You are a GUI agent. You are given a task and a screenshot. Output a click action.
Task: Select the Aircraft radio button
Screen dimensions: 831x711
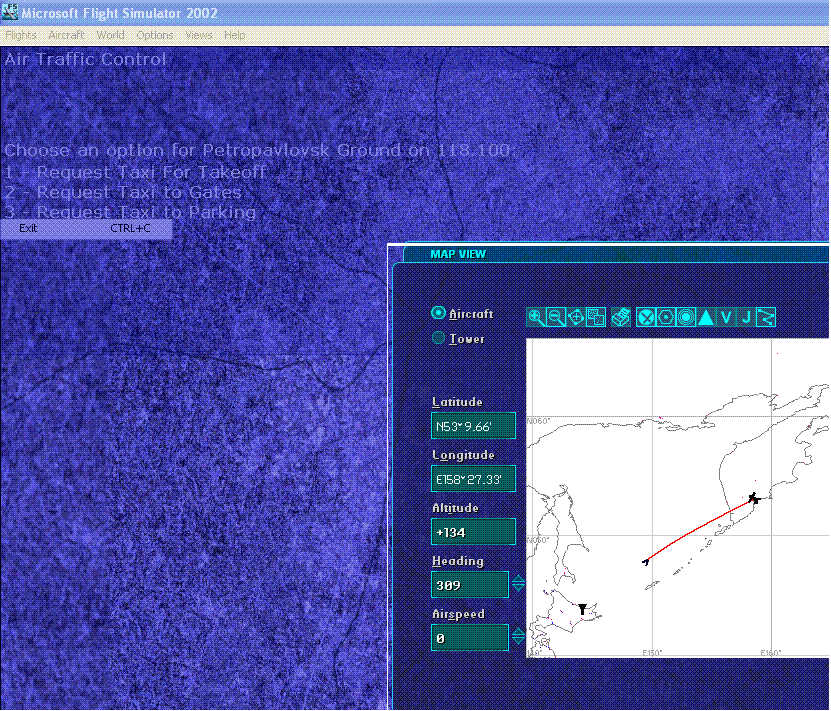coord(438,313)
